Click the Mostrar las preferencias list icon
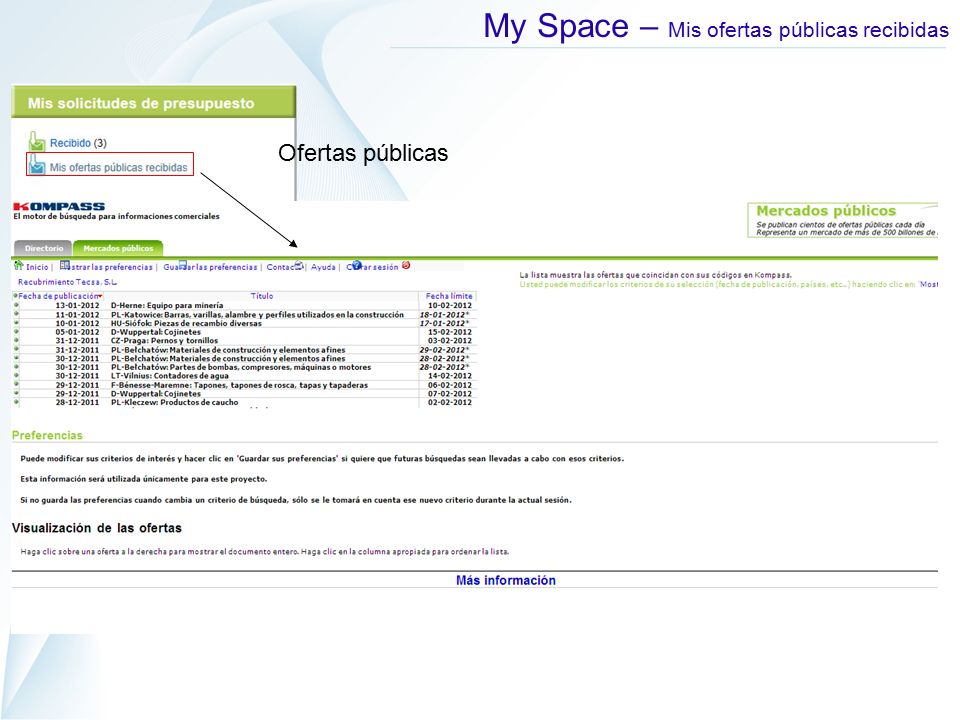 64,265
